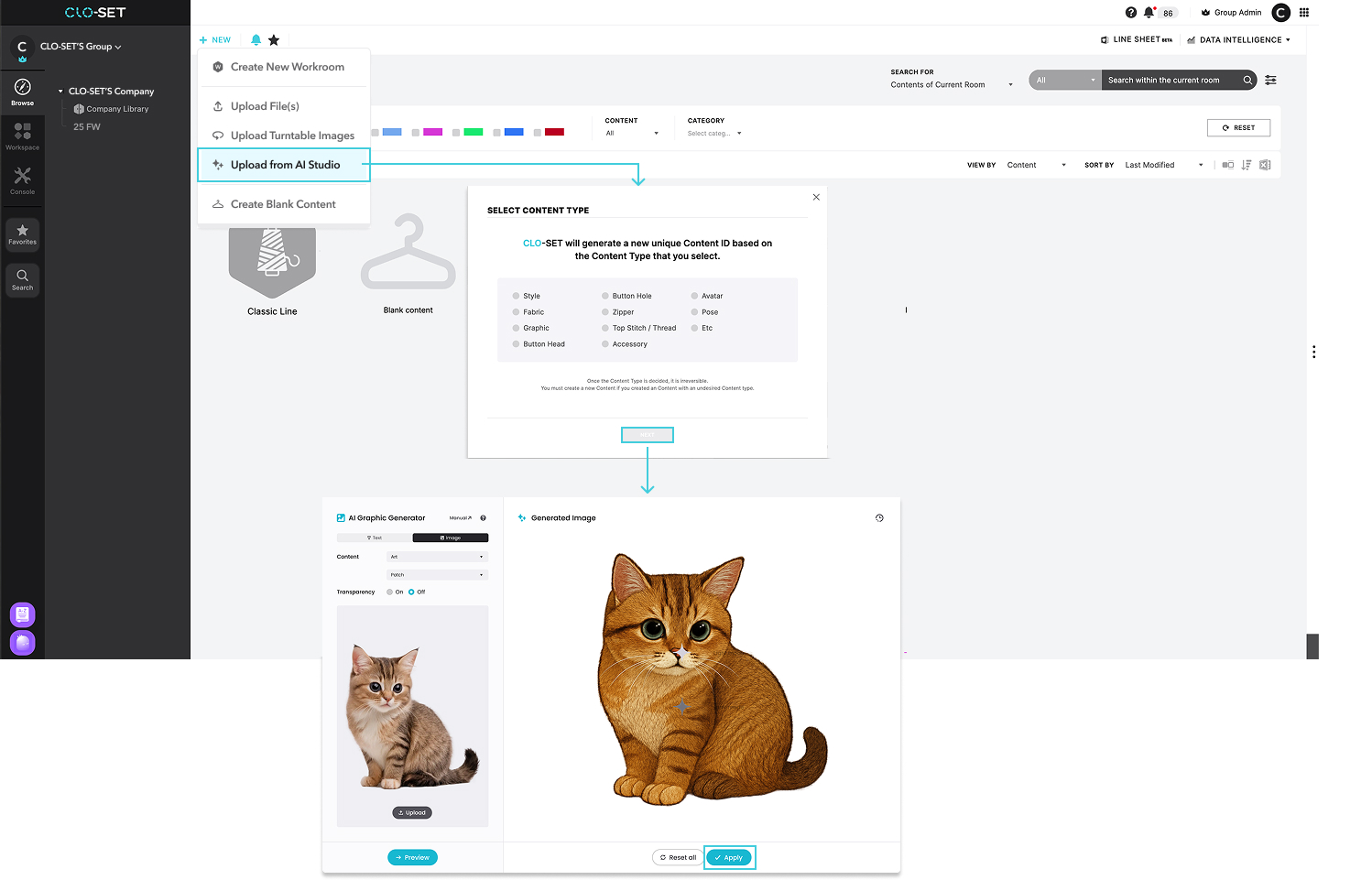
Task: Click the blue bell icon next to NEW
Action: click(256, 39)
